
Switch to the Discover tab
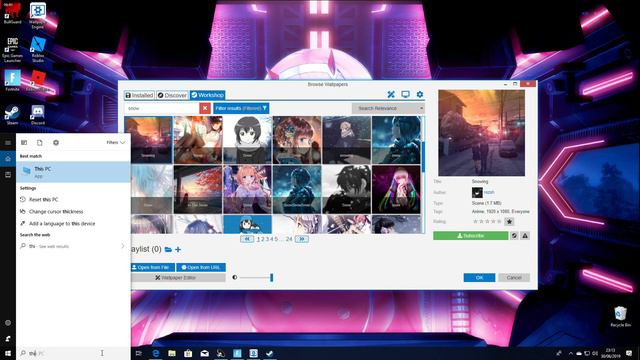coord(172,95)
